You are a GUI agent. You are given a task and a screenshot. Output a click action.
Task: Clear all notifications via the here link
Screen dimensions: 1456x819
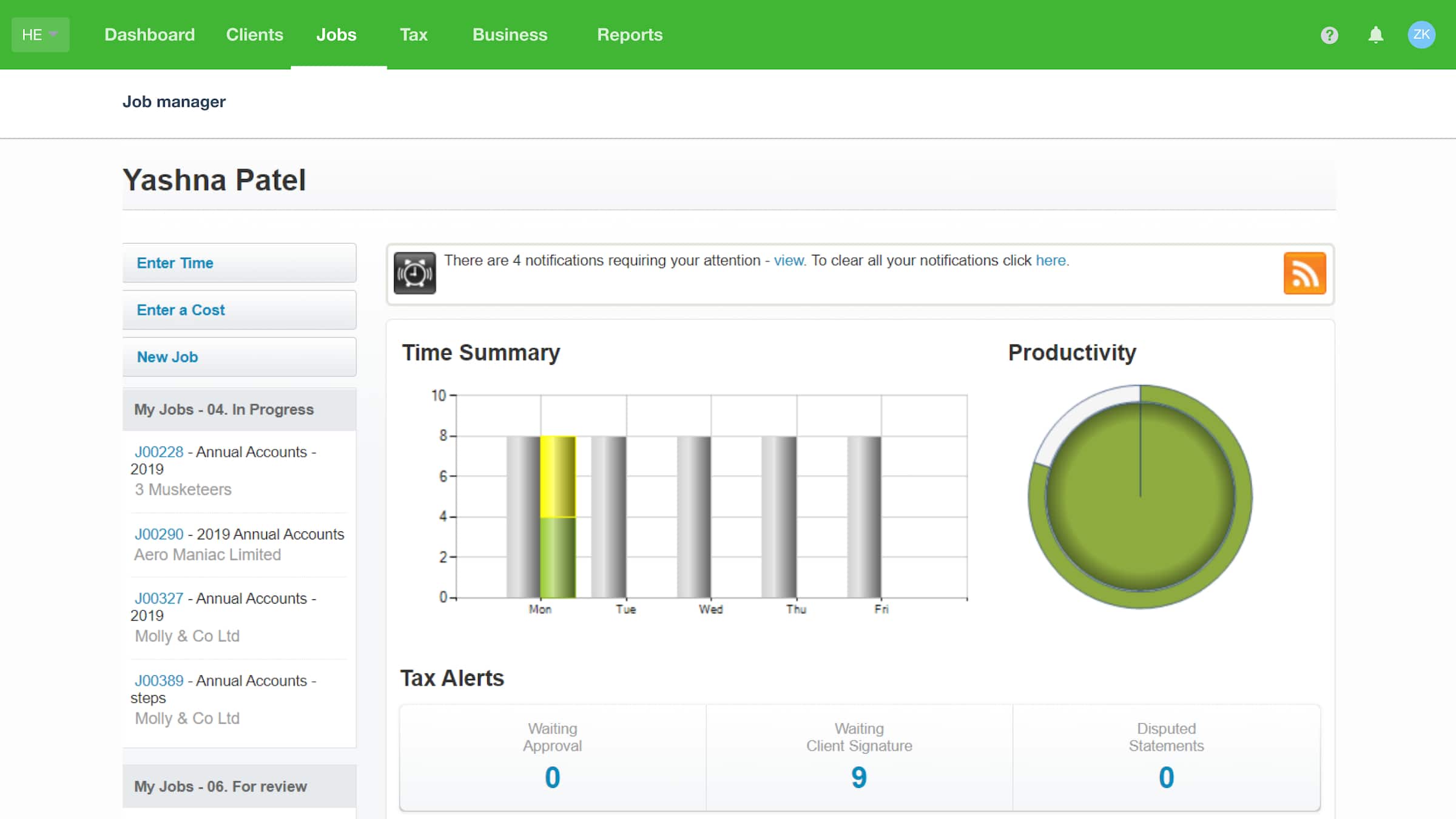pos(1051,260)
